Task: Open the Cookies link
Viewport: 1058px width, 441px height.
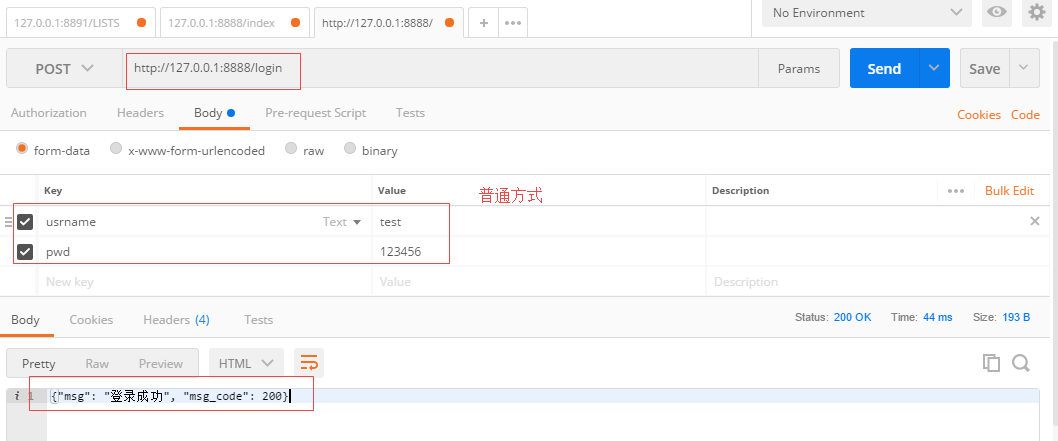Action: pyautogui.click(x=978, y=115)
